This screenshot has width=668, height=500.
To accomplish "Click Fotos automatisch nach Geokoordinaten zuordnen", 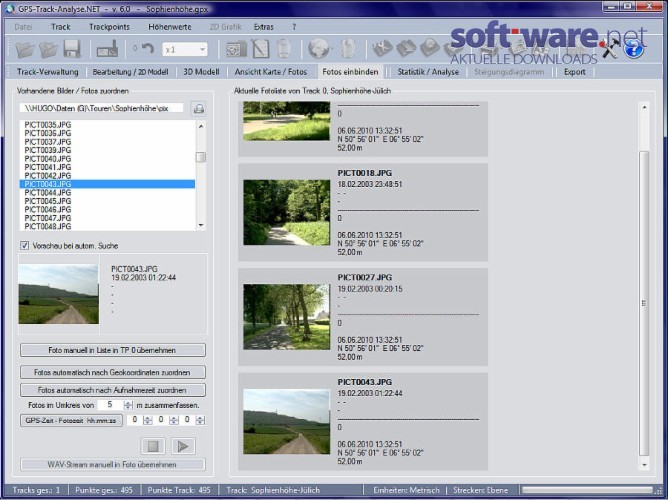I will tap(113, 372).
